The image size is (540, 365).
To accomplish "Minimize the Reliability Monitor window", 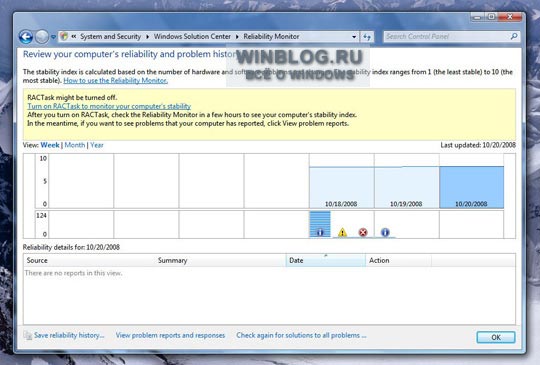I will click(477, 17).
